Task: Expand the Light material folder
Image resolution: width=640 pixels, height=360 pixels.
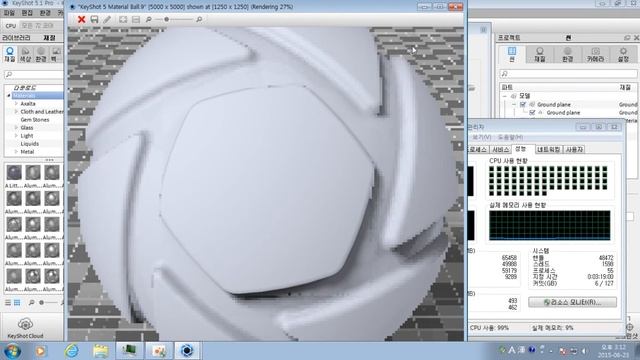Action: point(16,136)
